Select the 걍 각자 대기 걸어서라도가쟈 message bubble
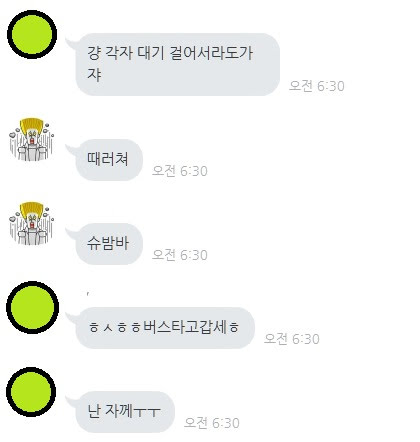Screen dimensions: 420x442 tap(178, 64)
